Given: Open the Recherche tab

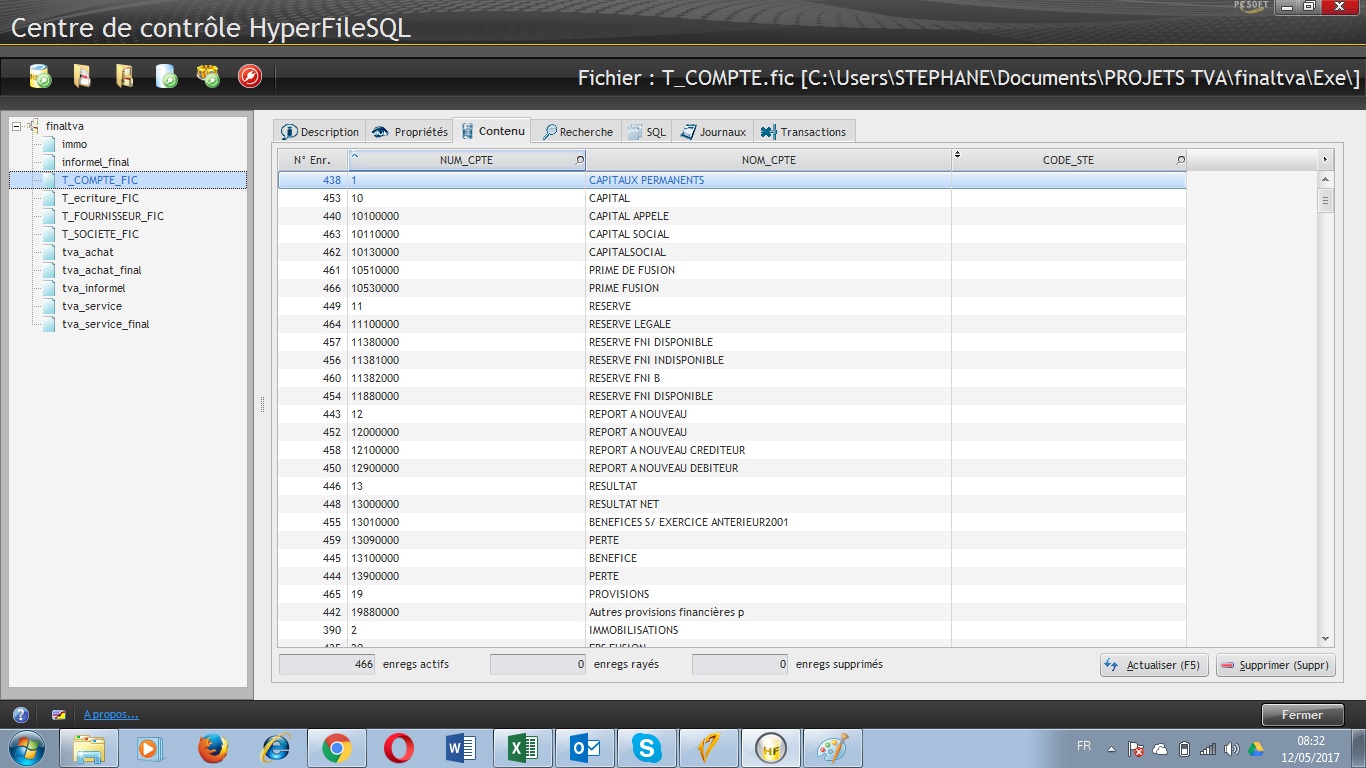Looking at the screenshot, I should (x=577, y=132).
